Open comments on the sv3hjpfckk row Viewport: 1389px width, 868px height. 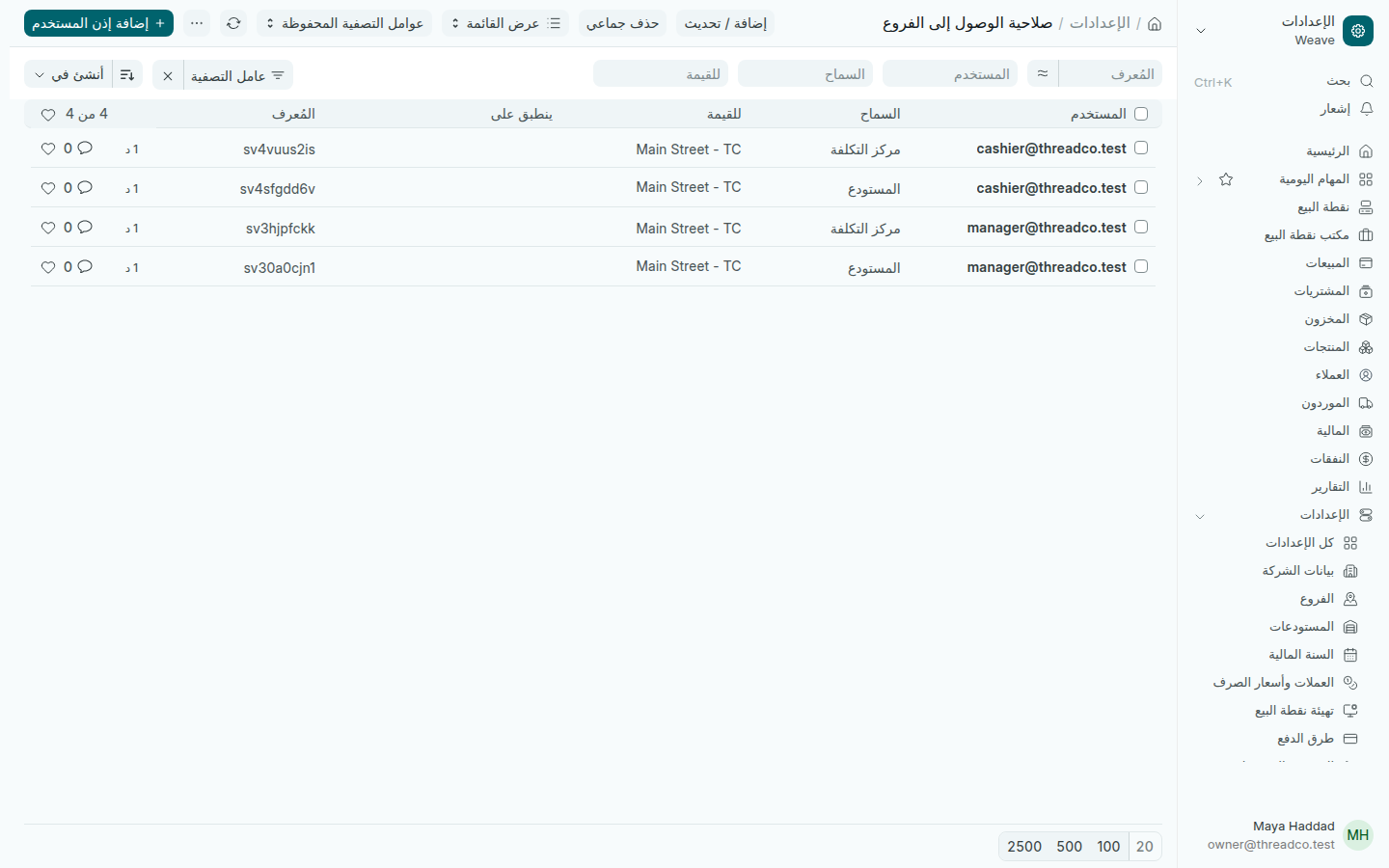[x=85, y=227]
